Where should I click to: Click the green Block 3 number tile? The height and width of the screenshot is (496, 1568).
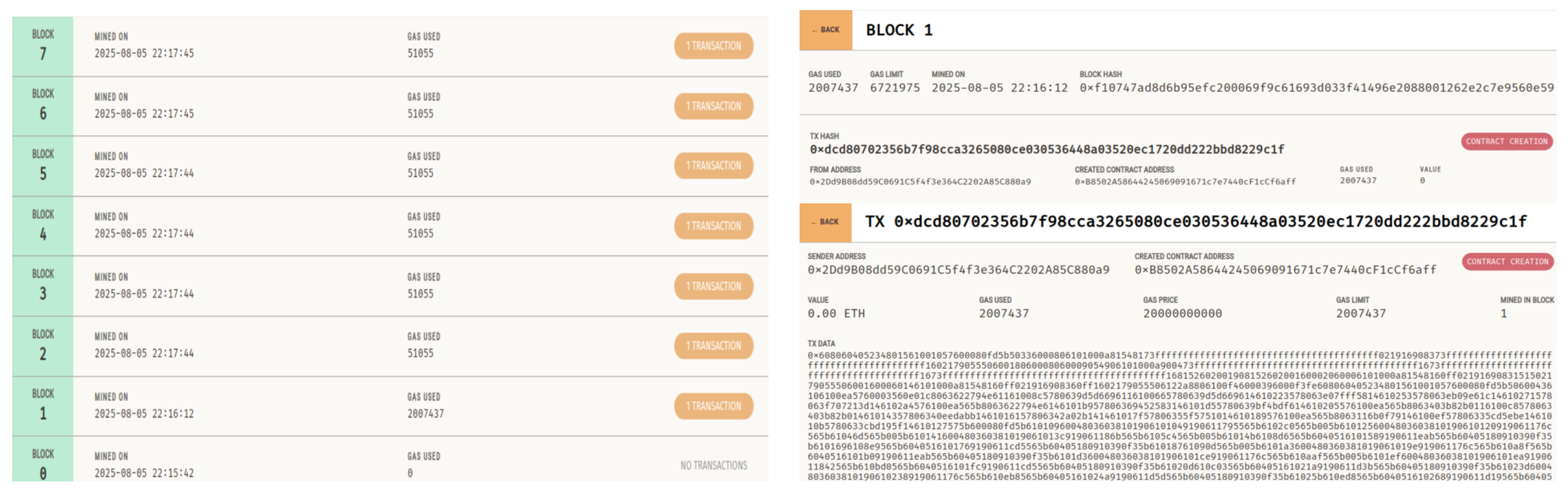(x=43, y=286)
